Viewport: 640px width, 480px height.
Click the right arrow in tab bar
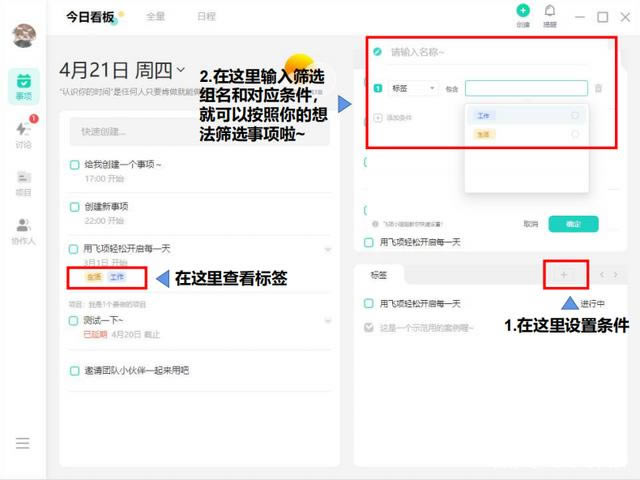[616, 275]
